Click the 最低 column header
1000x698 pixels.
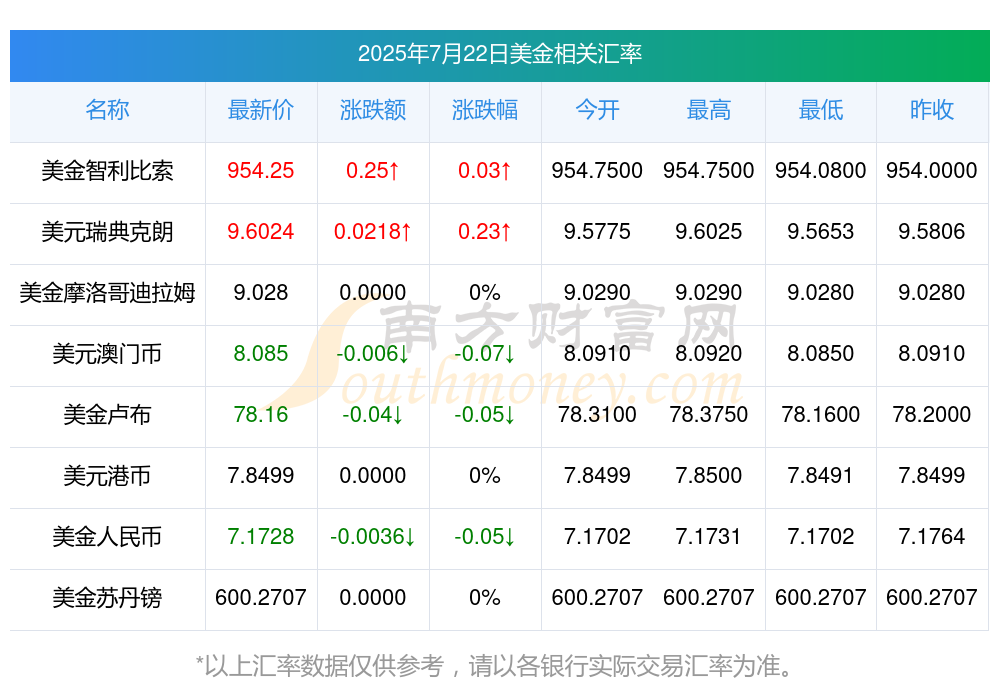pyautogui.click(x=821, y=110)
